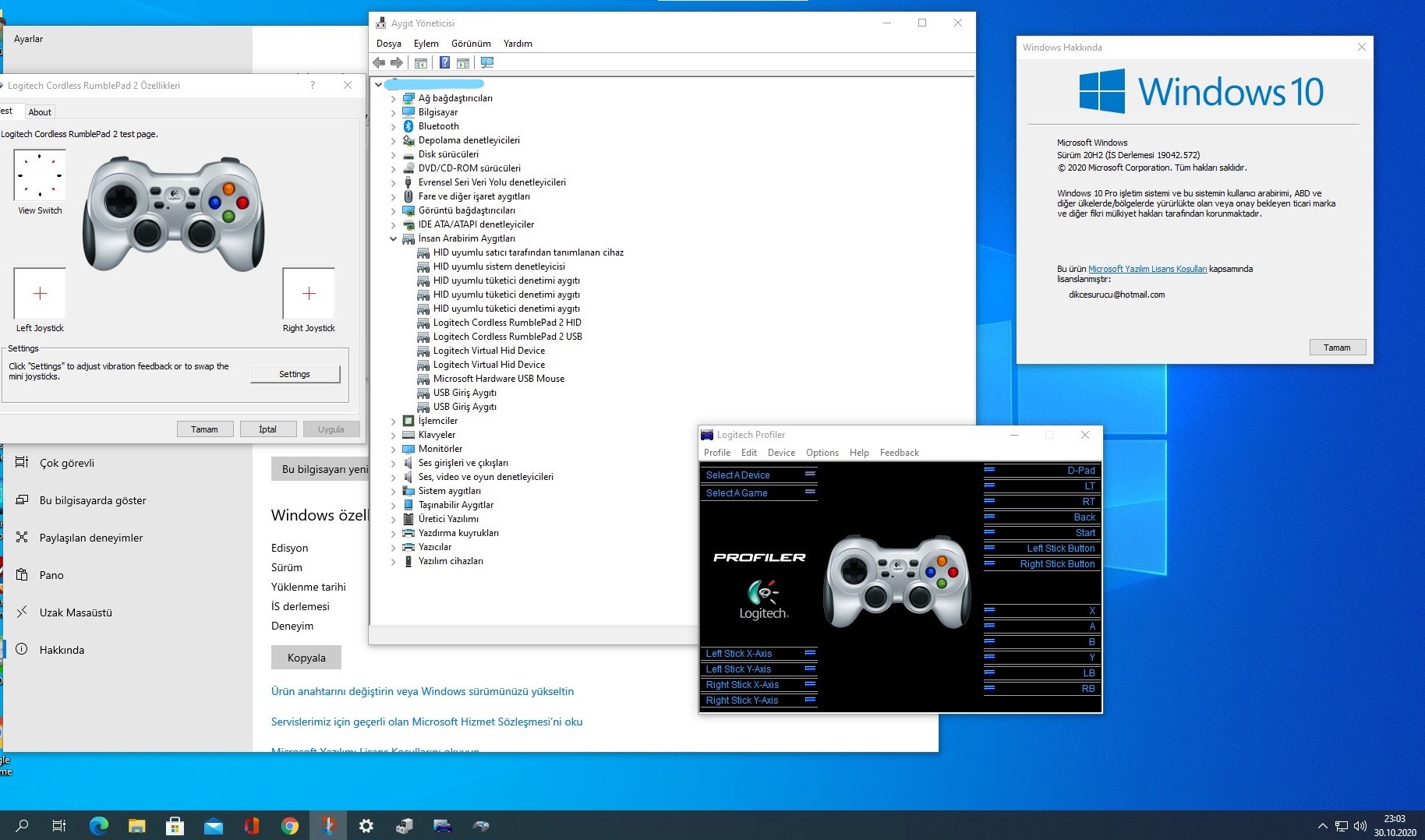Select Microsoft Hardware USB Mouse device
This screenshot has width=1425, height=840.
coord(499,379)
